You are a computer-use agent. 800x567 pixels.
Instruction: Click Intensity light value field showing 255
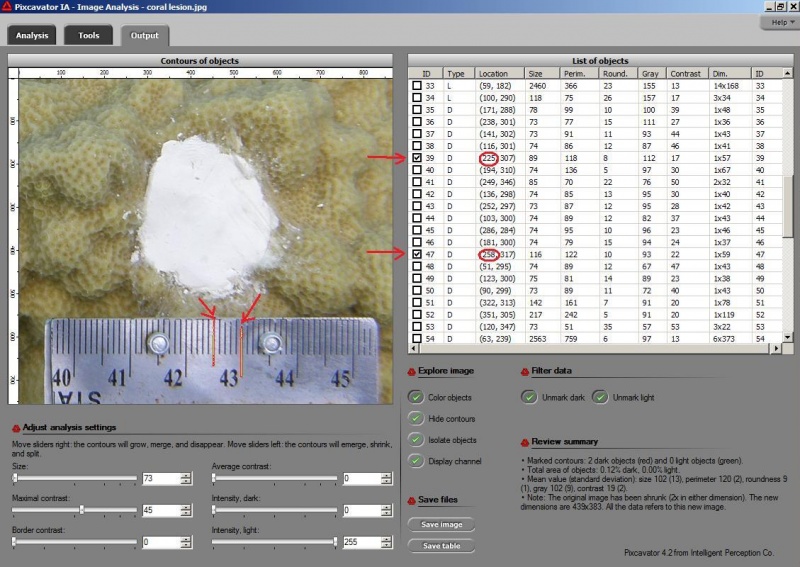pyautogui.click(x=362, y=542)
